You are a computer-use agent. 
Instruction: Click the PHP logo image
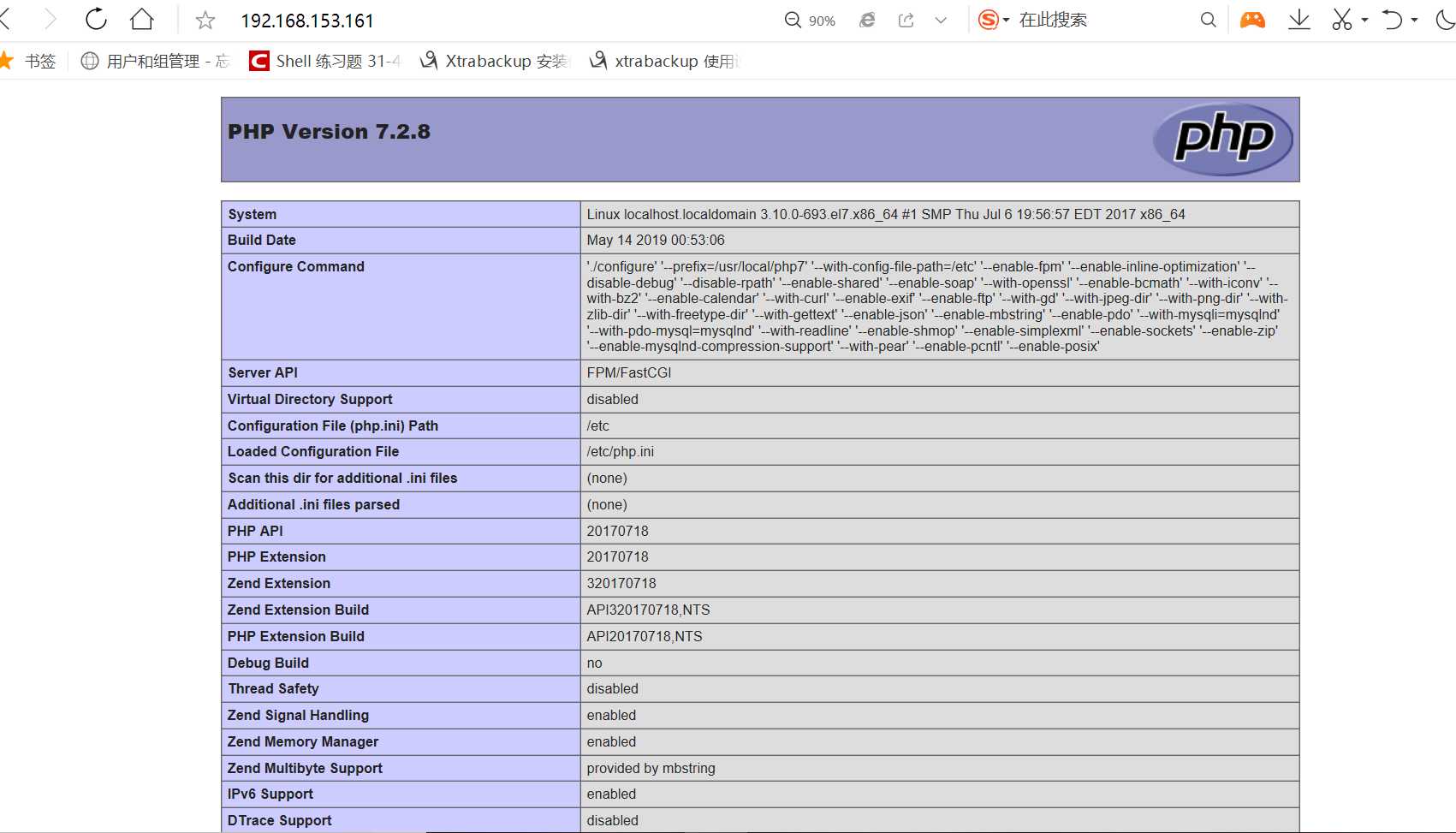(1222, 140)
